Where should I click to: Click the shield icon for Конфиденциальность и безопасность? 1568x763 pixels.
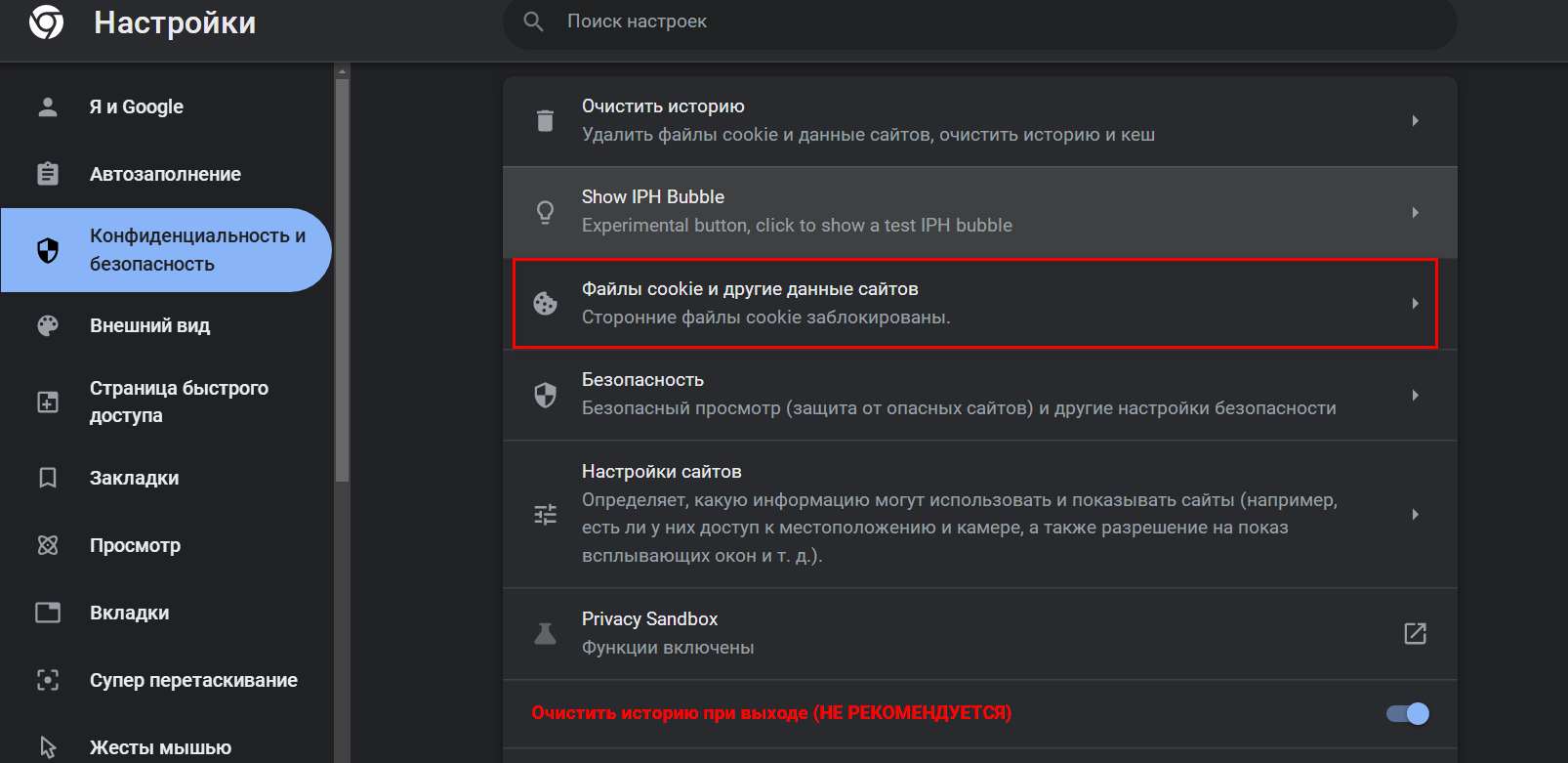click(48, 250)
